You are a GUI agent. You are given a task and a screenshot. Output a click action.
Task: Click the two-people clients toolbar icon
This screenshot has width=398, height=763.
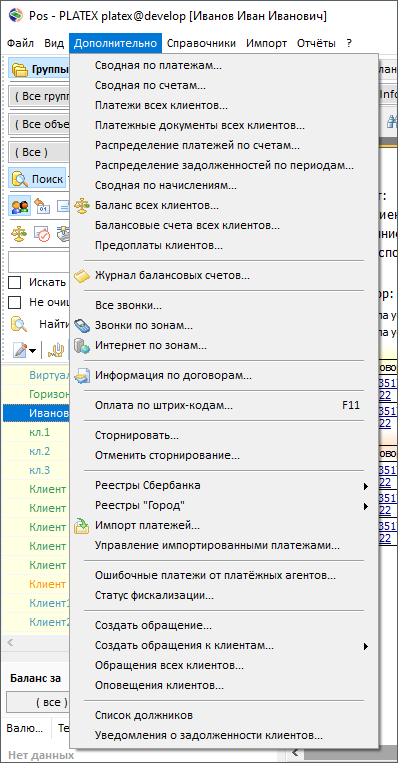(20, 206)
